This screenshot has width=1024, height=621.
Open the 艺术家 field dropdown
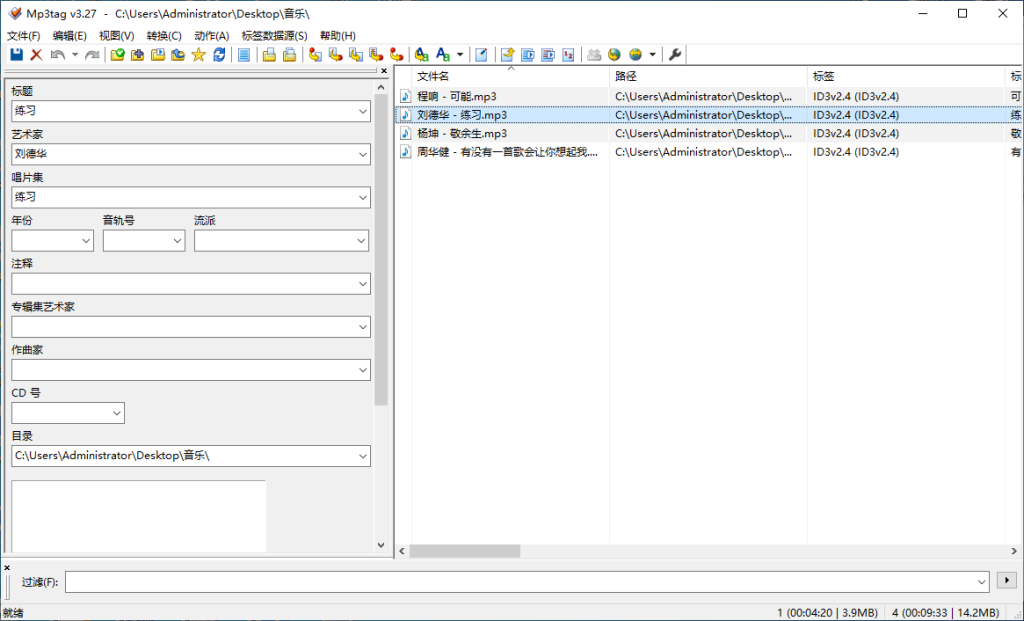[x=362, y=155]
